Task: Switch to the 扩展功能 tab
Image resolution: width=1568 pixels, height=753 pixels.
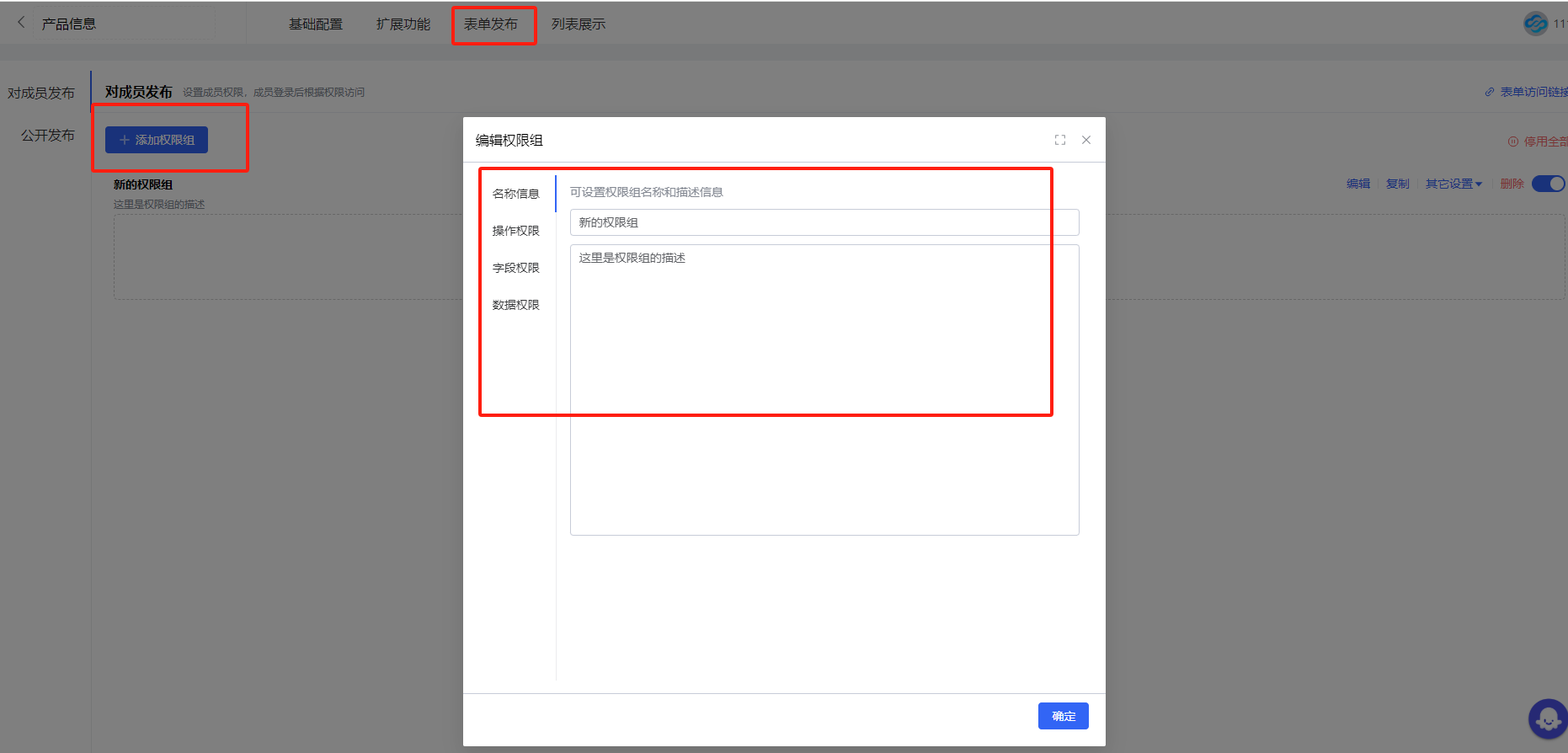Action: tap(403, 24)
